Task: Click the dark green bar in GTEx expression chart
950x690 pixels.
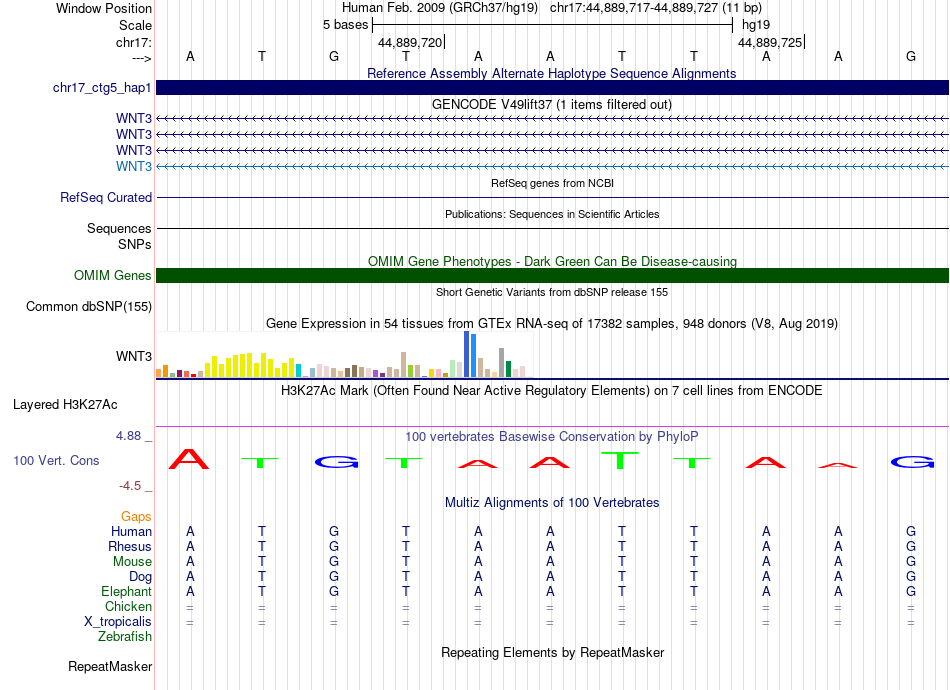Action: click(x=508, y=370)
